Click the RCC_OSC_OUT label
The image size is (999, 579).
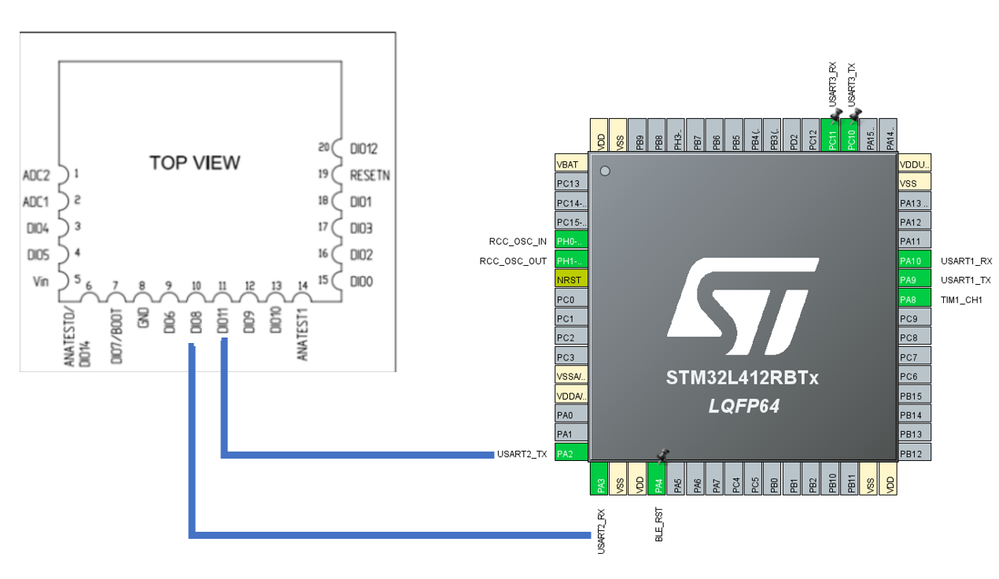click(x=513, y=261)
